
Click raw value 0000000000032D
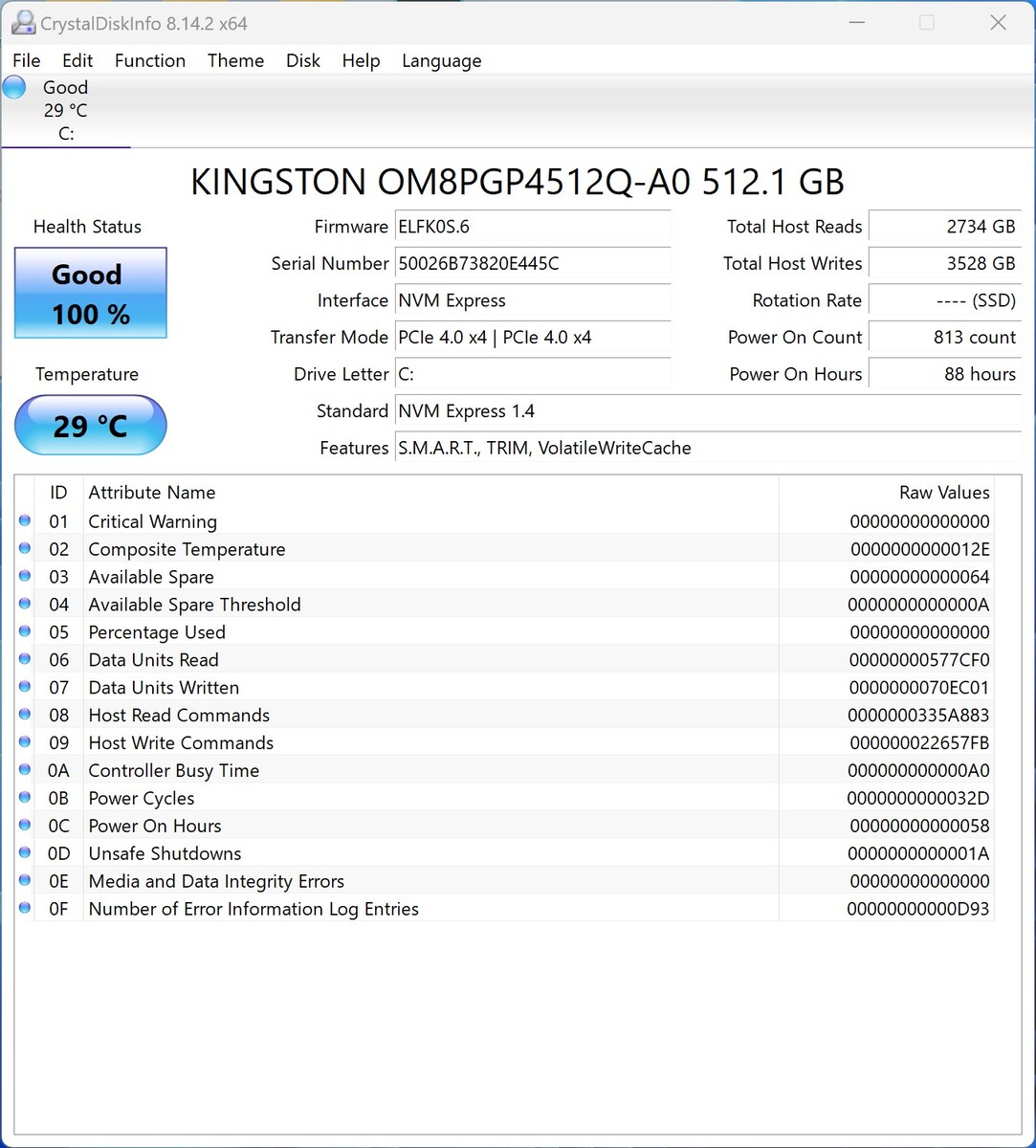coord(918,798)
